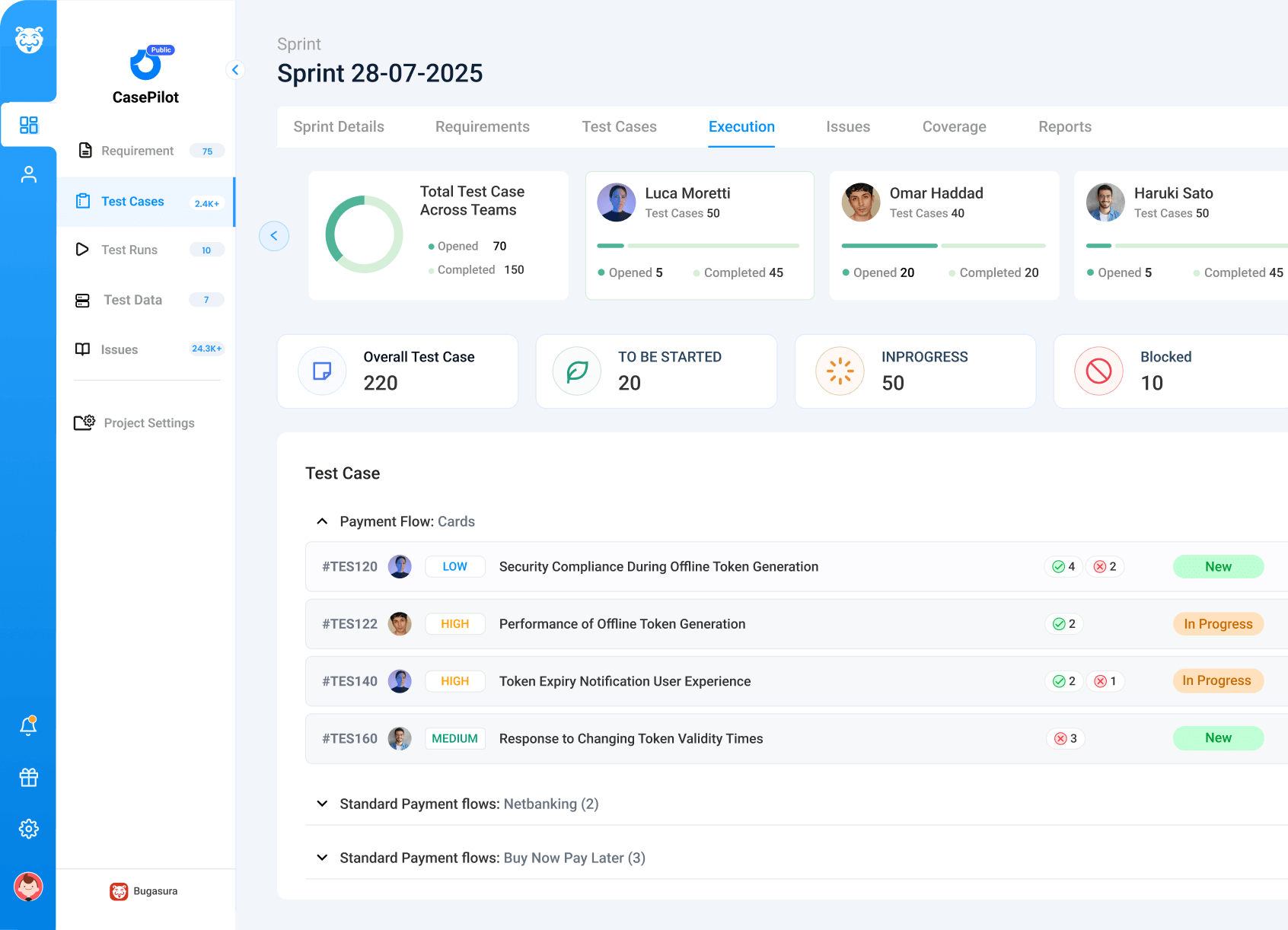Click the gift box icon
This screenshot has height=930, width=1288.
coord(28,777)
